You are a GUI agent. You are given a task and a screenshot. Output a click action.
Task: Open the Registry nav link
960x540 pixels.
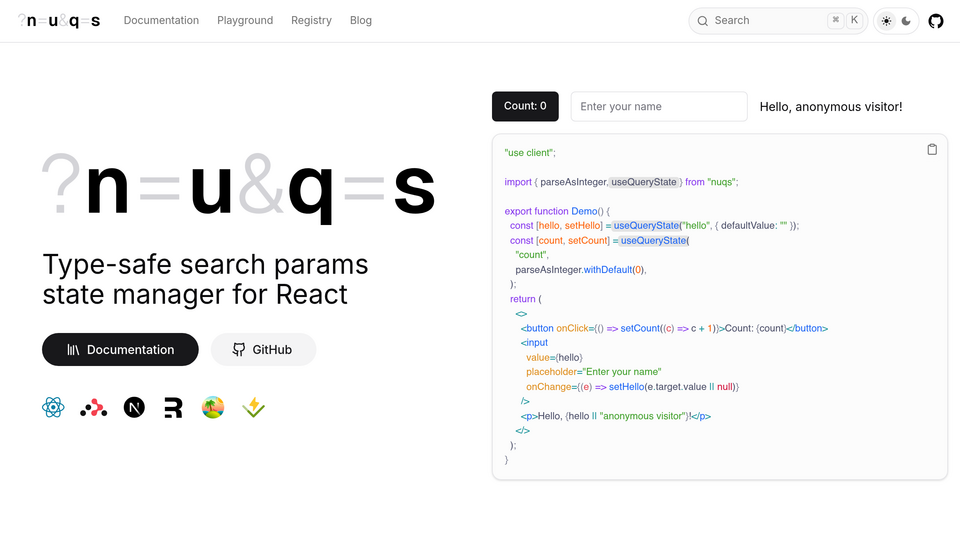[311, 20]
